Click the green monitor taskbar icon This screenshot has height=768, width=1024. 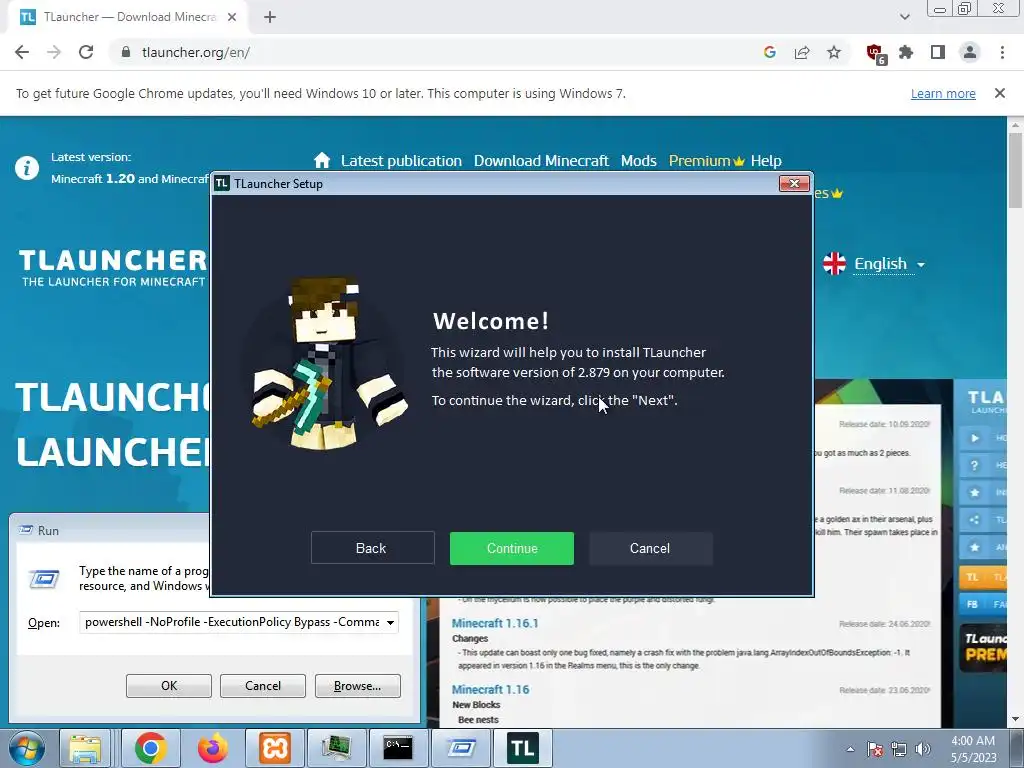pyautogui.click(x=336, y=748)
